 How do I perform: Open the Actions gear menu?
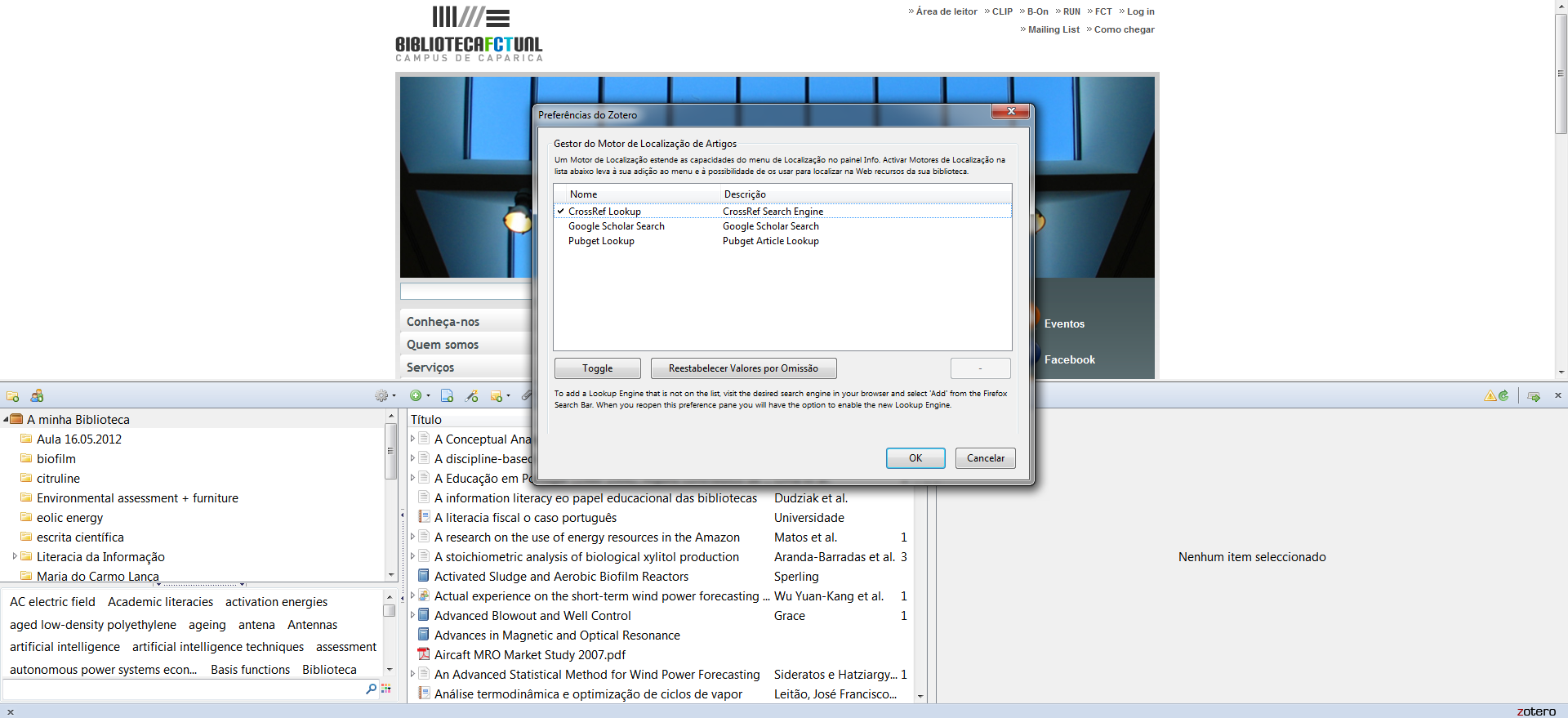(385, 396)
